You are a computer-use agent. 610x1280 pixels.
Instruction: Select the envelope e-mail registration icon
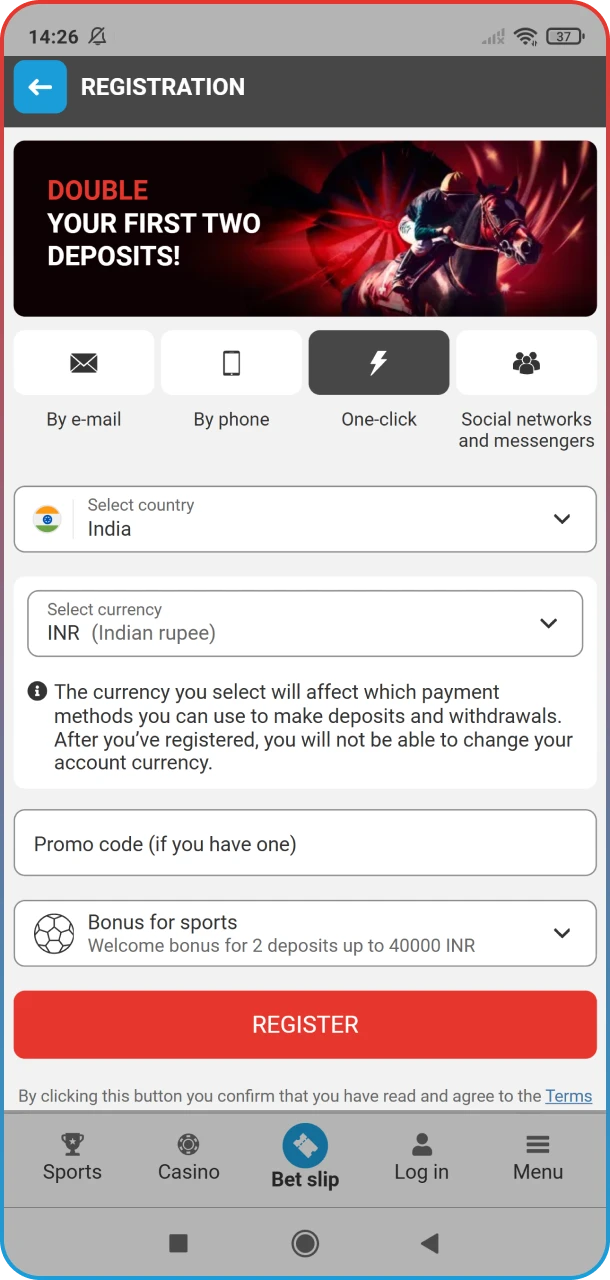pyautogui.click(x=84, y=363)
